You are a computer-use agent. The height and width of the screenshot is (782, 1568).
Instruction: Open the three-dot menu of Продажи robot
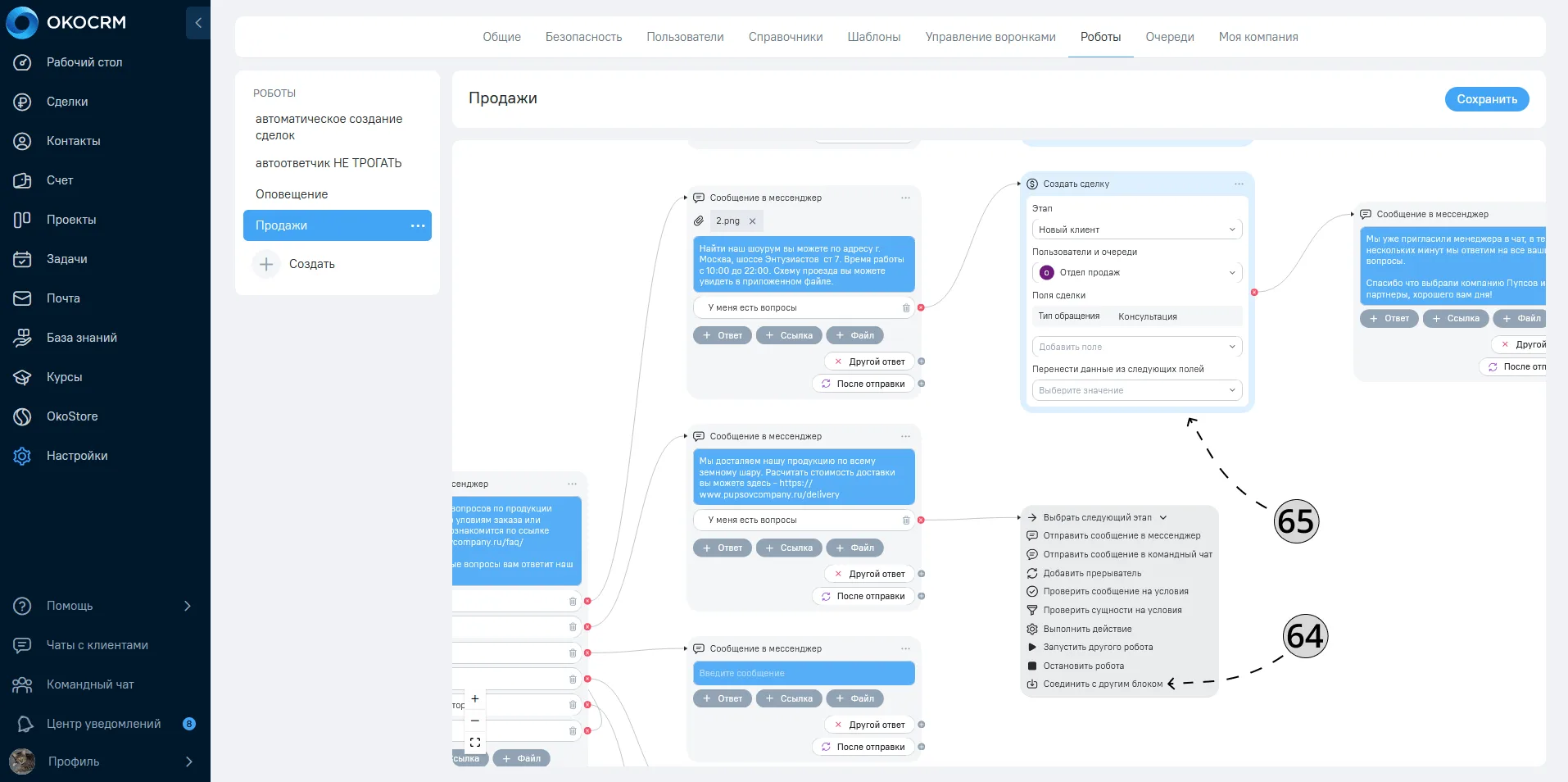(x=418, y=225)
